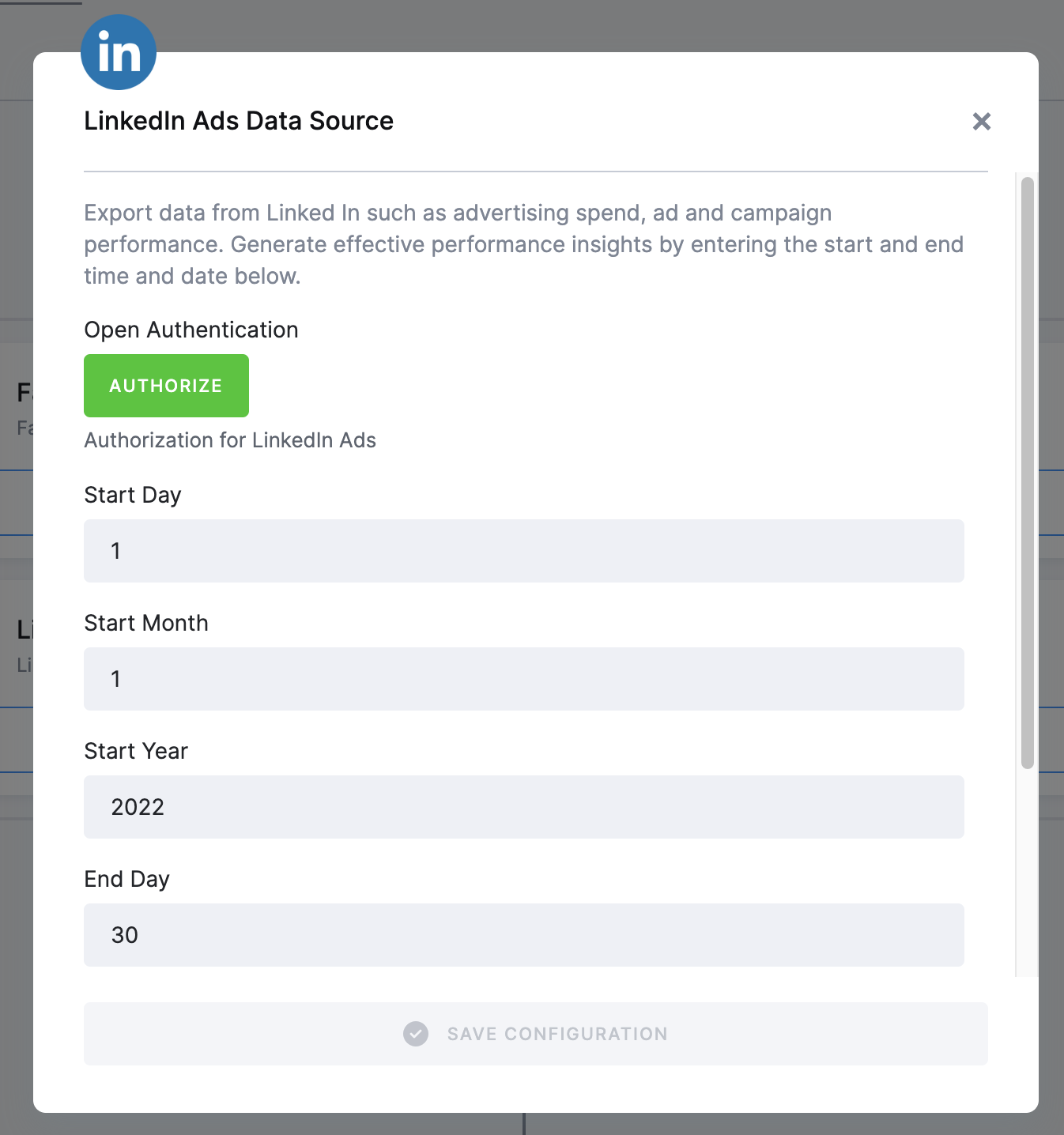The height and width of the screenshot is (1135, 1064).
Task: Select the Start Year field showing 2022
Action: point(523,807)
